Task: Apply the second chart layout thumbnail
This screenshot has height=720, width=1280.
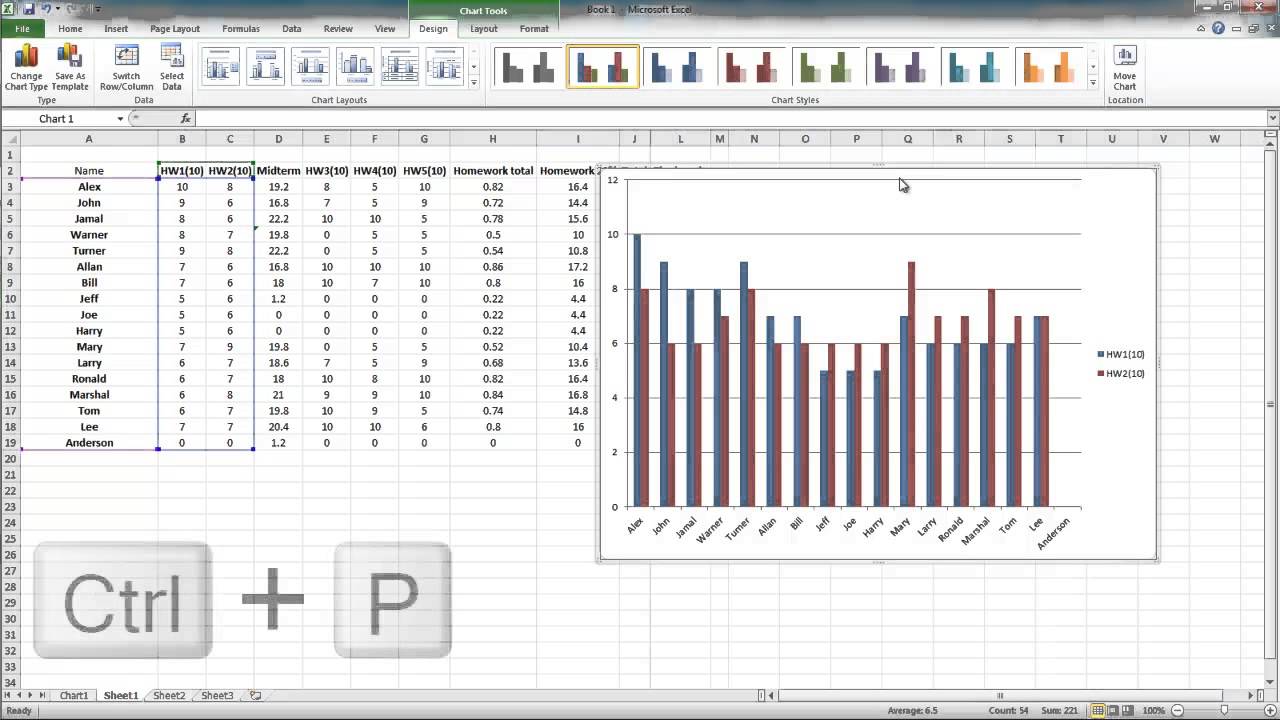Action: click(x=266, y=67)
